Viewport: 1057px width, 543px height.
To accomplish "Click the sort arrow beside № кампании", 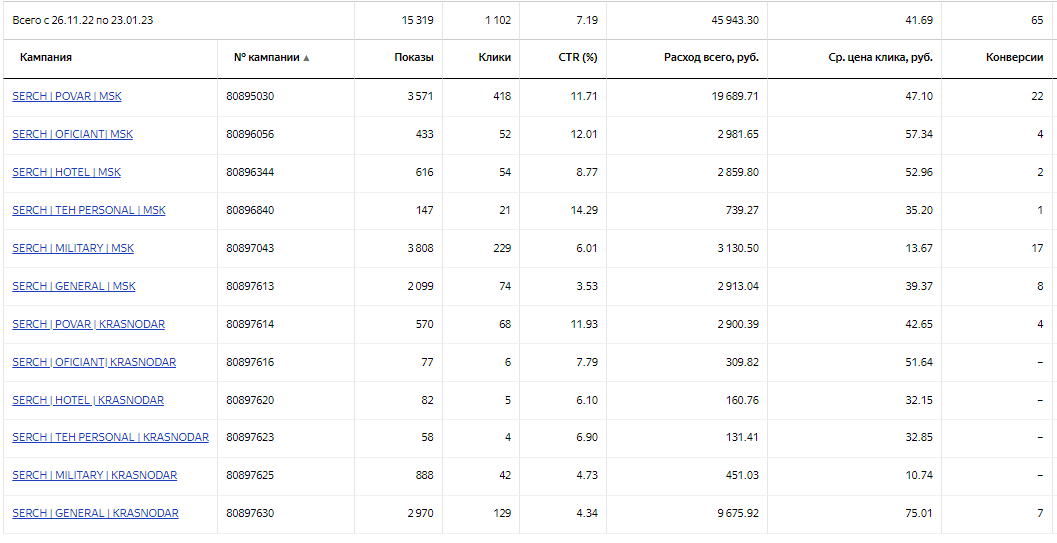I will [306, 58].
